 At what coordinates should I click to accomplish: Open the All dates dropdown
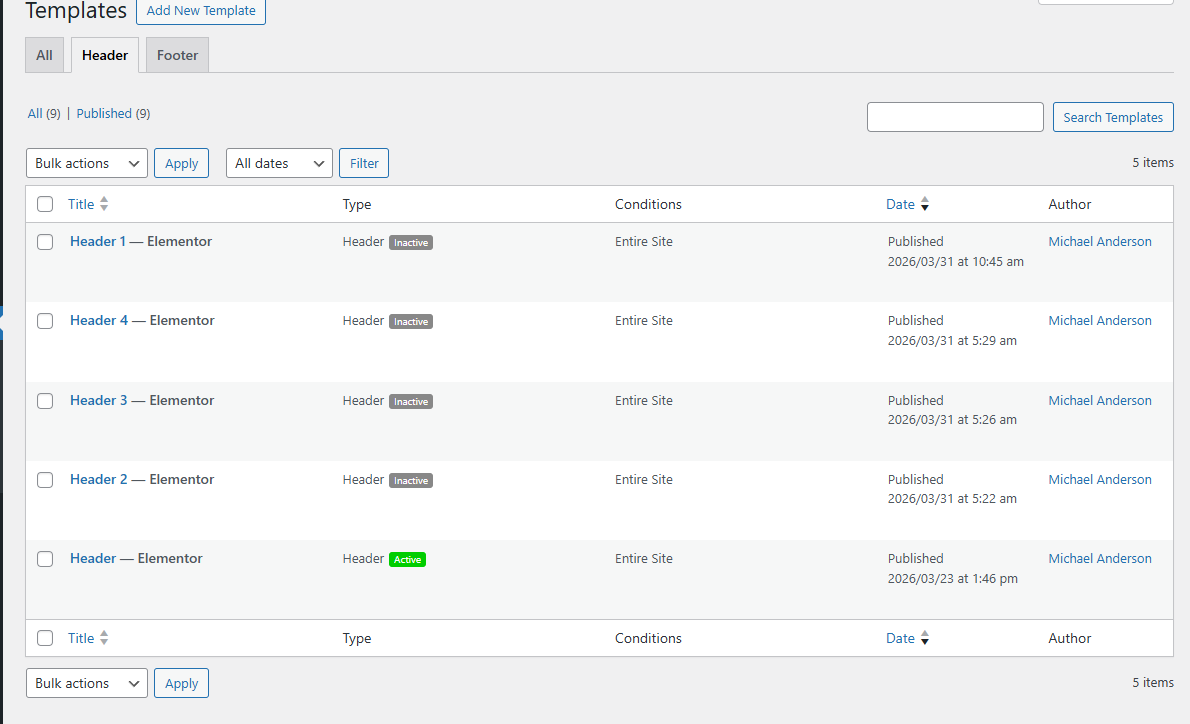tap(278, 162)
